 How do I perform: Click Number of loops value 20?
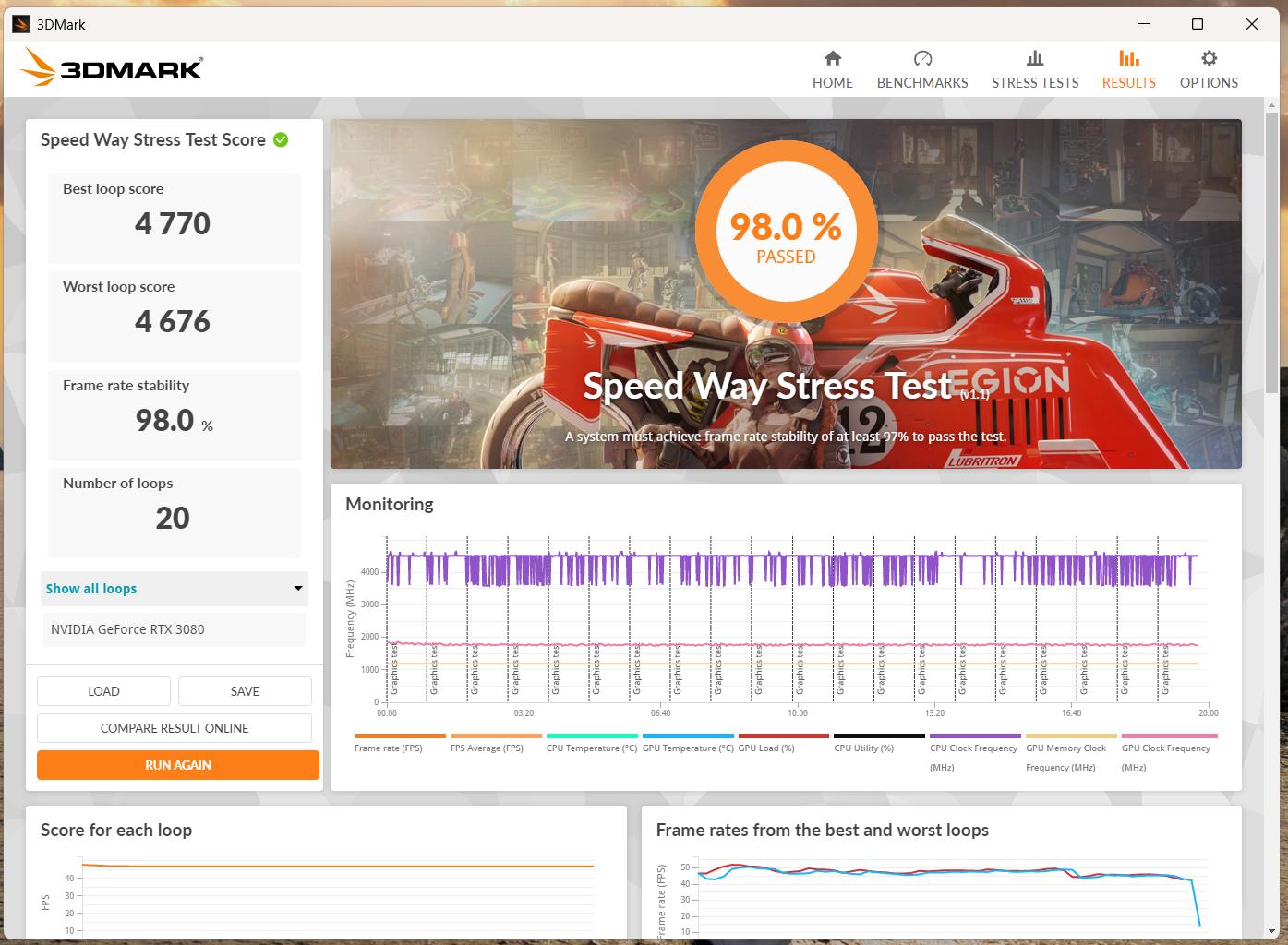coord(173,519)
